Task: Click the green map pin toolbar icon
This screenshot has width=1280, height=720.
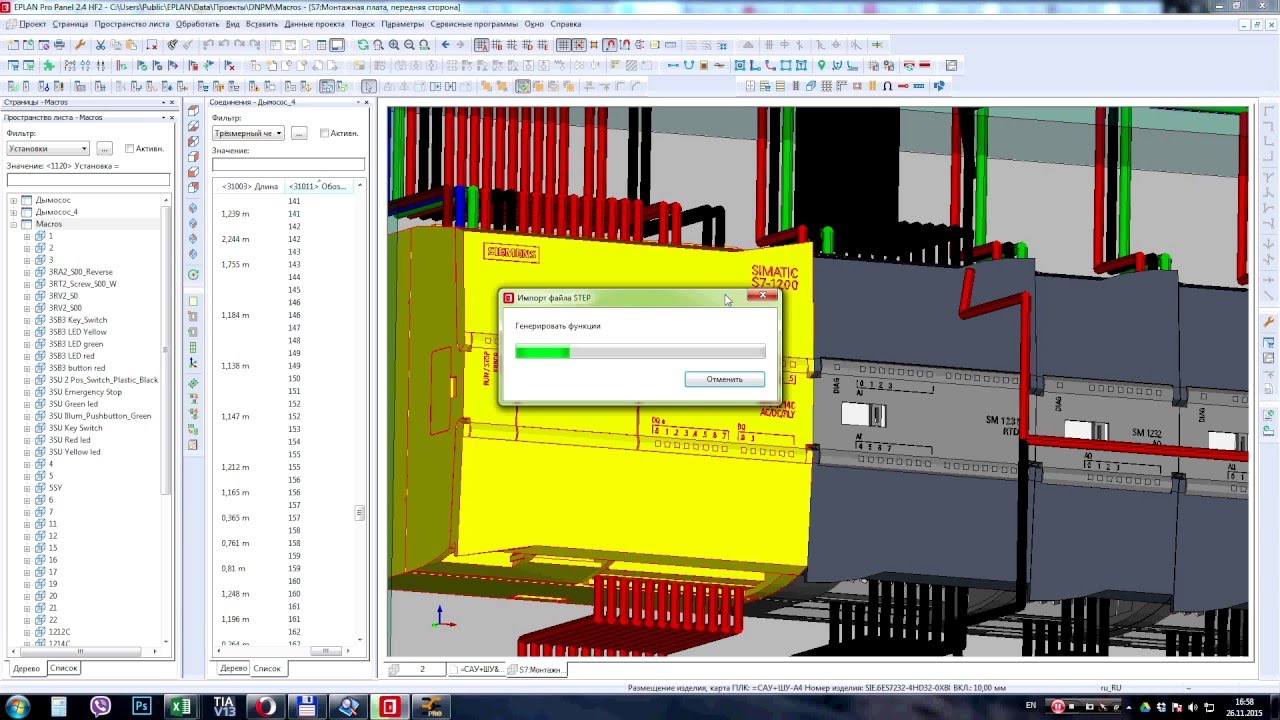Action: coord(822,66)
